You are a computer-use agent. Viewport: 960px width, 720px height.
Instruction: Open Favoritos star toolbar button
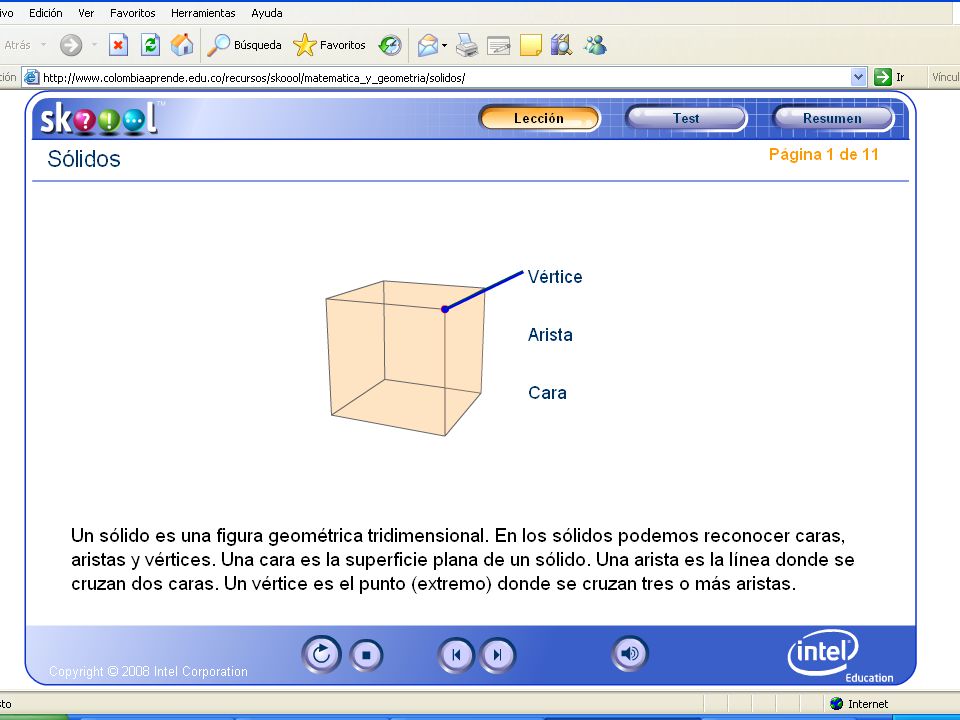(329, 45)
